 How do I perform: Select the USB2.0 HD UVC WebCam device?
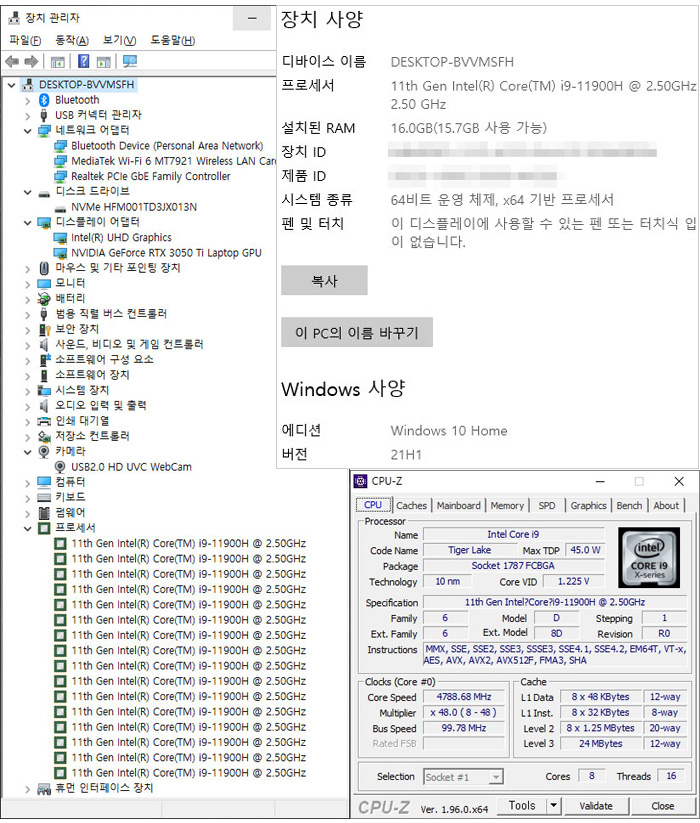point(131,467)
